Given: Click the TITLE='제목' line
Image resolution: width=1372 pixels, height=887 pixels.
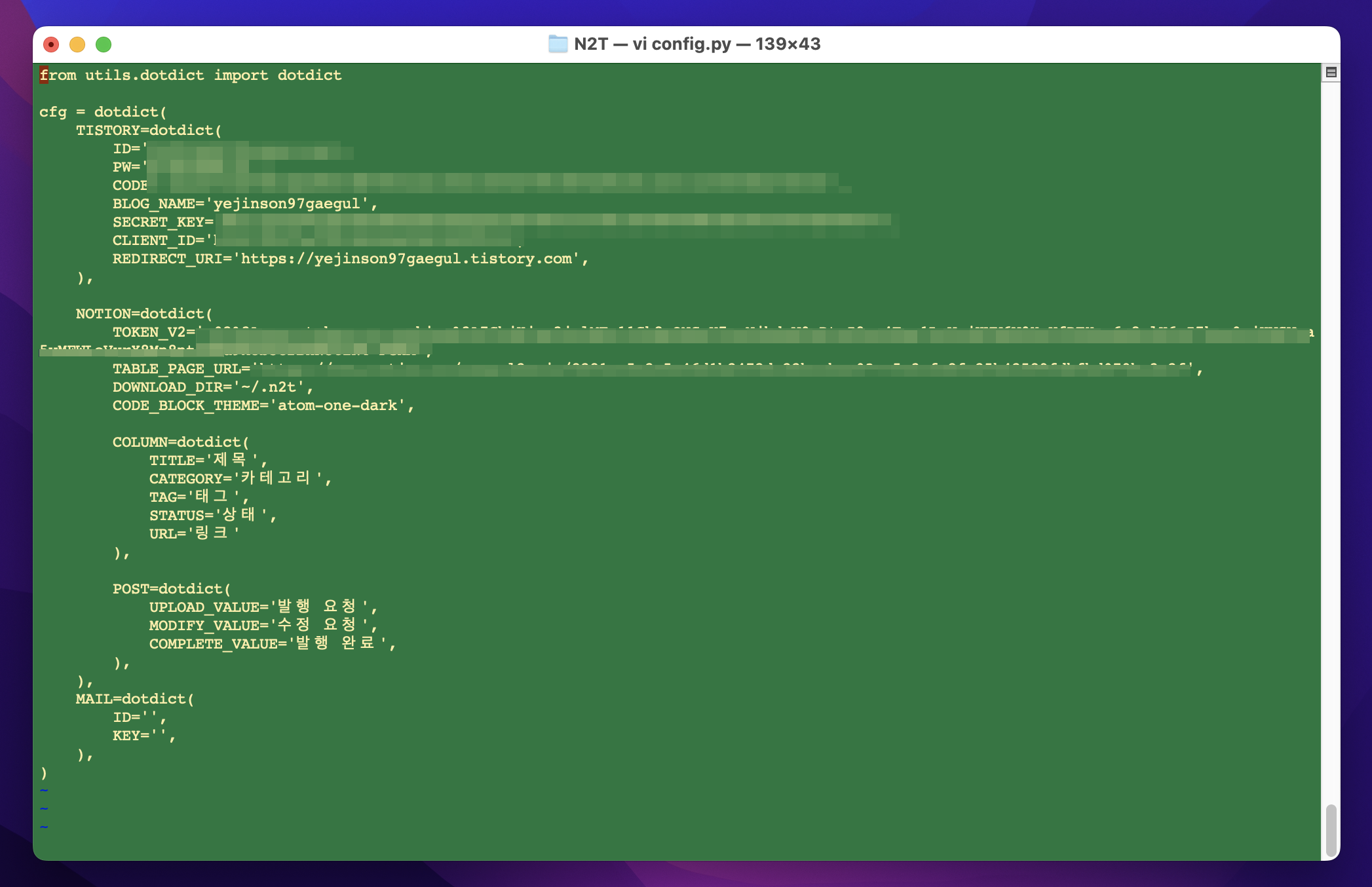Looking at the screenshot, I should (208, 461).
